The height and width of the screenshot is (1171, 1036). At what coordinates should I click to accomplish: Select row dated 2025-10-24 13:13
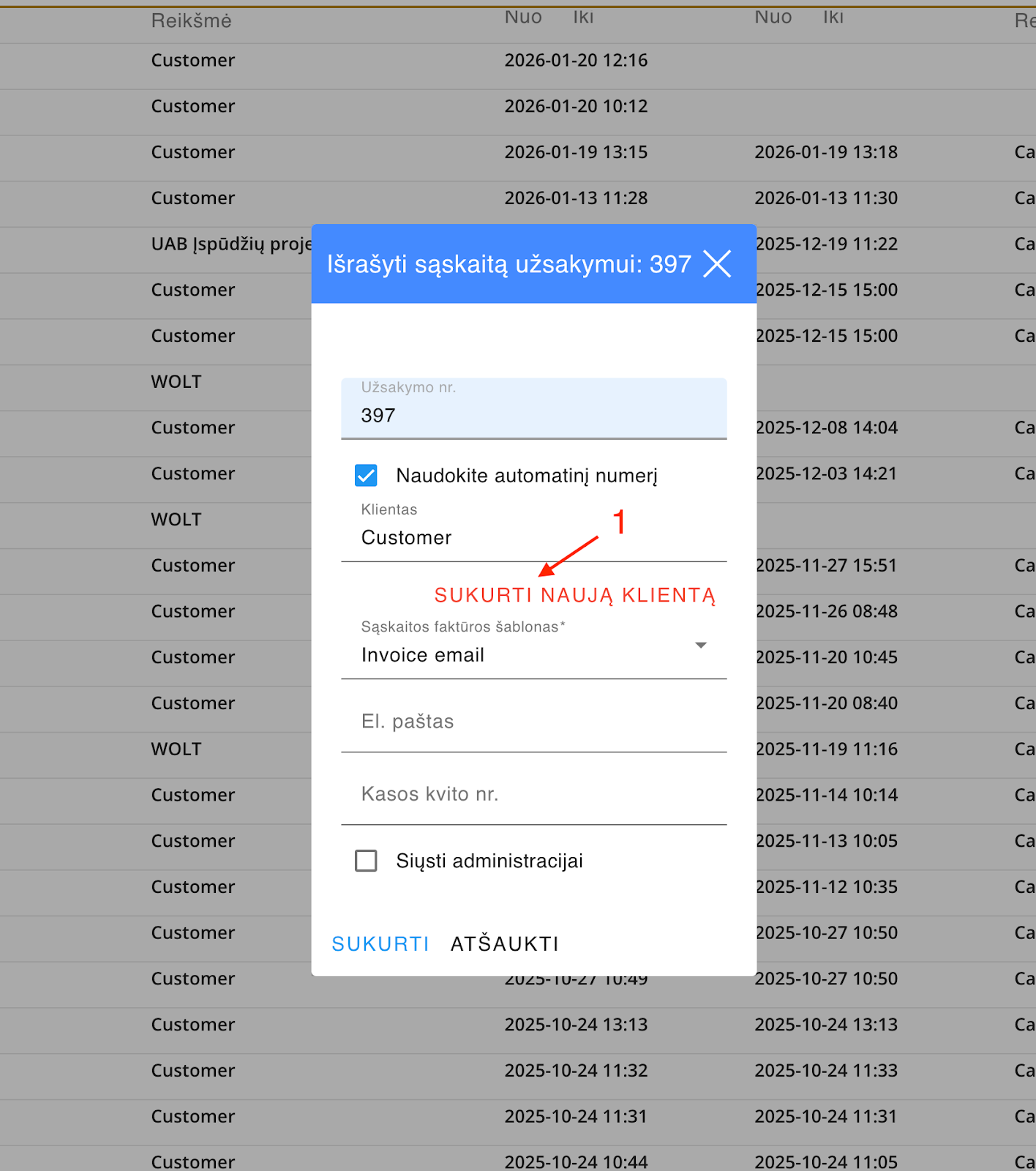coord(576,1025)
